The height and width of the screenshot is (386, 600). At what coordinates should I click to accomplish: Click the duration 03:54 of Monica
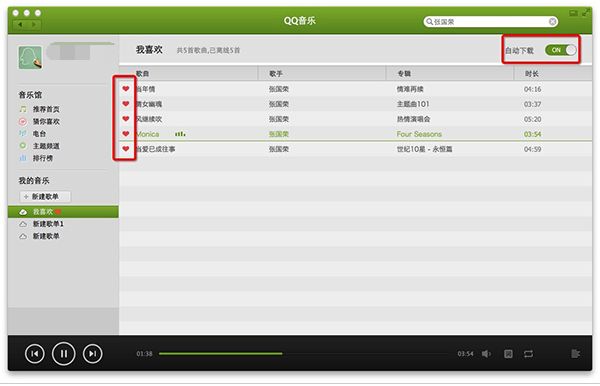pyautogui.click(x=532, y=134)
